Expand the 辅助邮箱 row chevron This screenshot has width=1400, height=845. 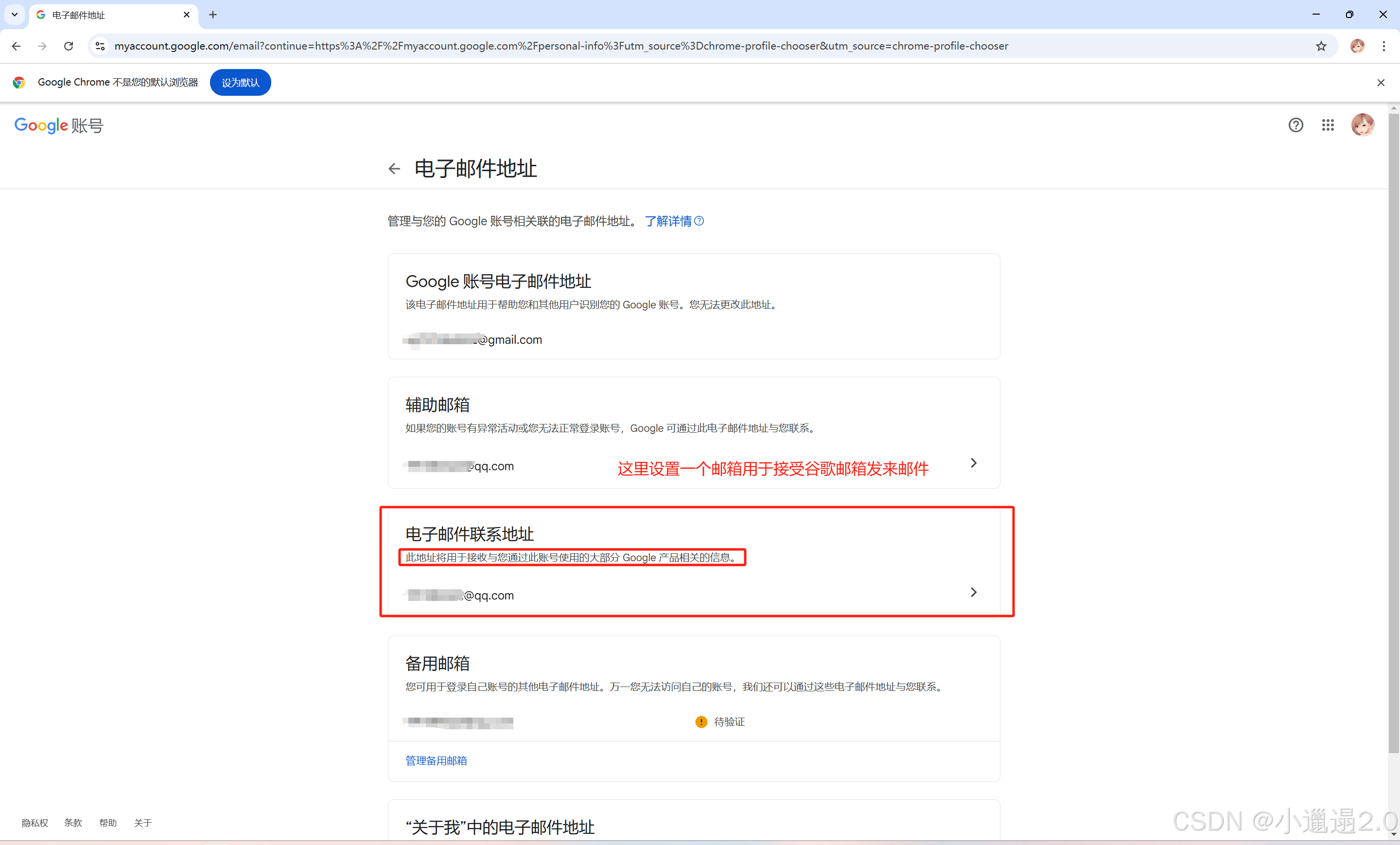pyautogui.click(x=973, y=463)
